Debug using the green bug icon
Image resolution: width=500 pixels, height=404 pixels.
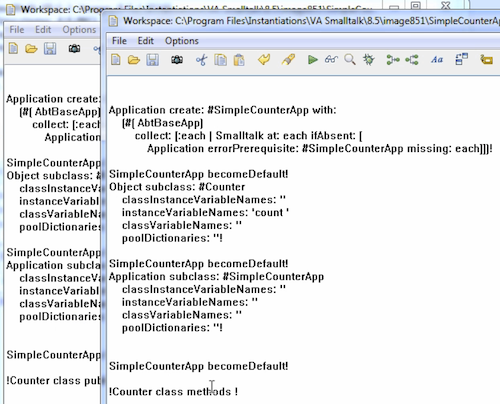369,60
